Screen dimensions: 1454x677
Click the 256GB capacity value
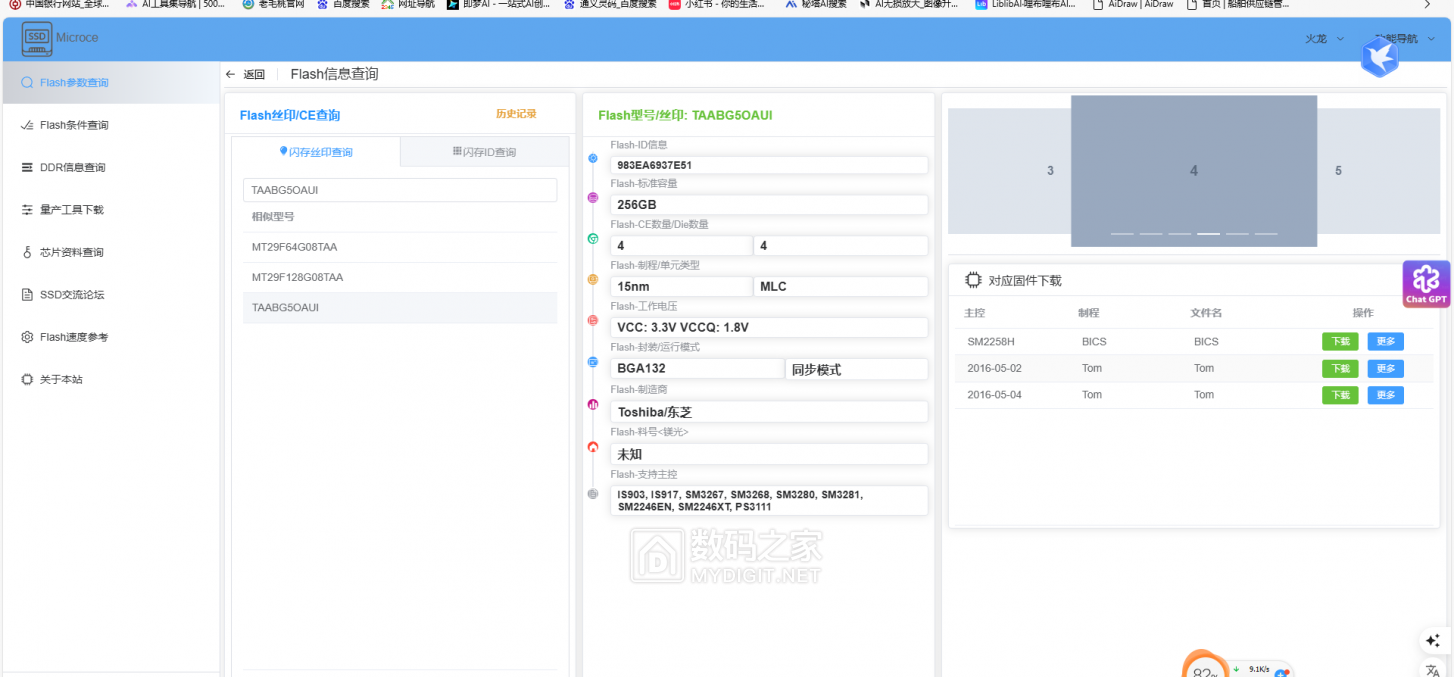[x=769, y=205]
